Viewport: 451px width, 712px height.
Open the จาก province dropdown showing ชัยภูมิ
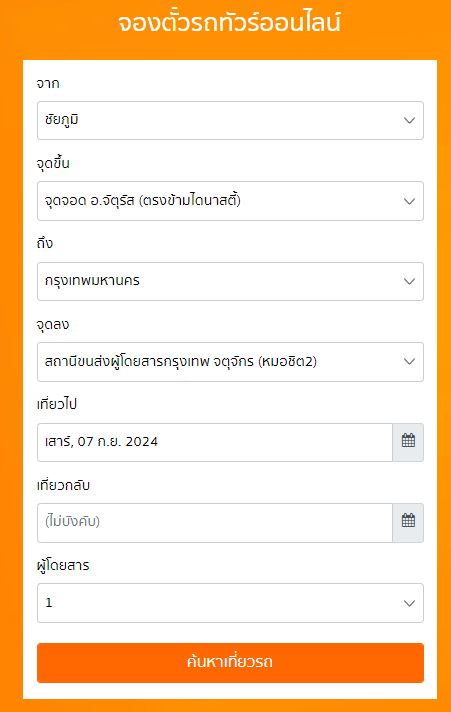point(230,120)
